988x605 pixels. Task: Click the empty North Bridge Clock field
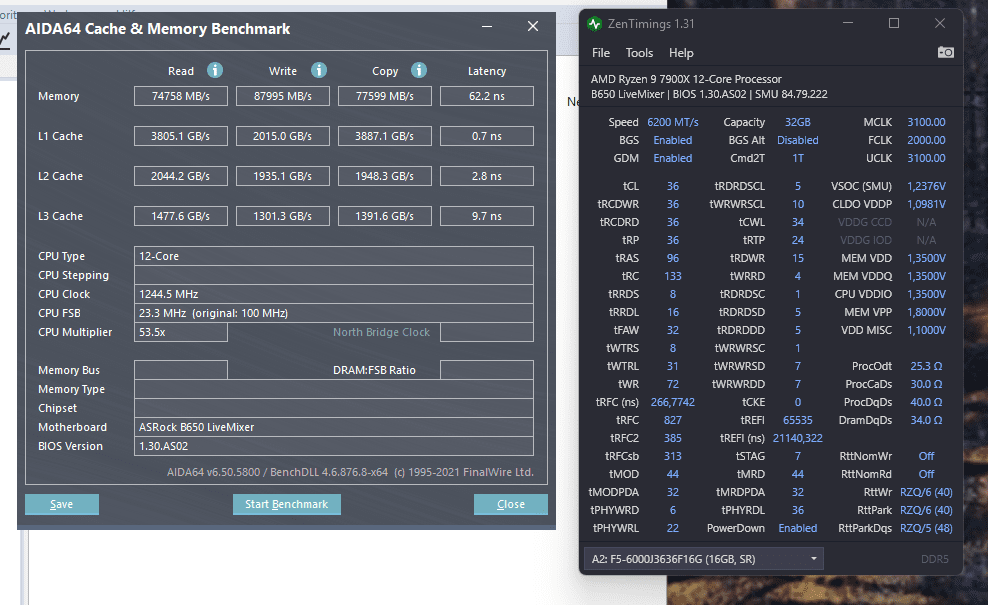pyautogui.click(x=487, y=332)
